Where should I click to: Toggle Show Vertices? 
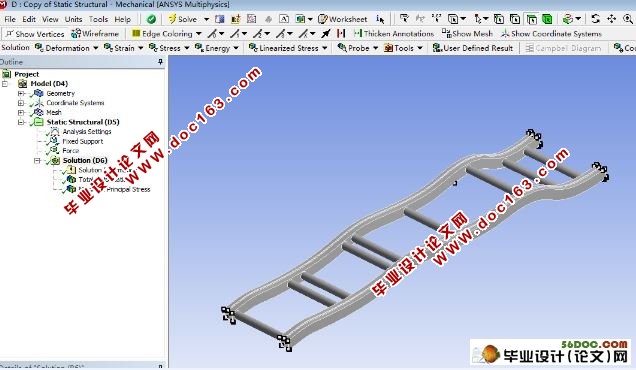click(35, 34)
